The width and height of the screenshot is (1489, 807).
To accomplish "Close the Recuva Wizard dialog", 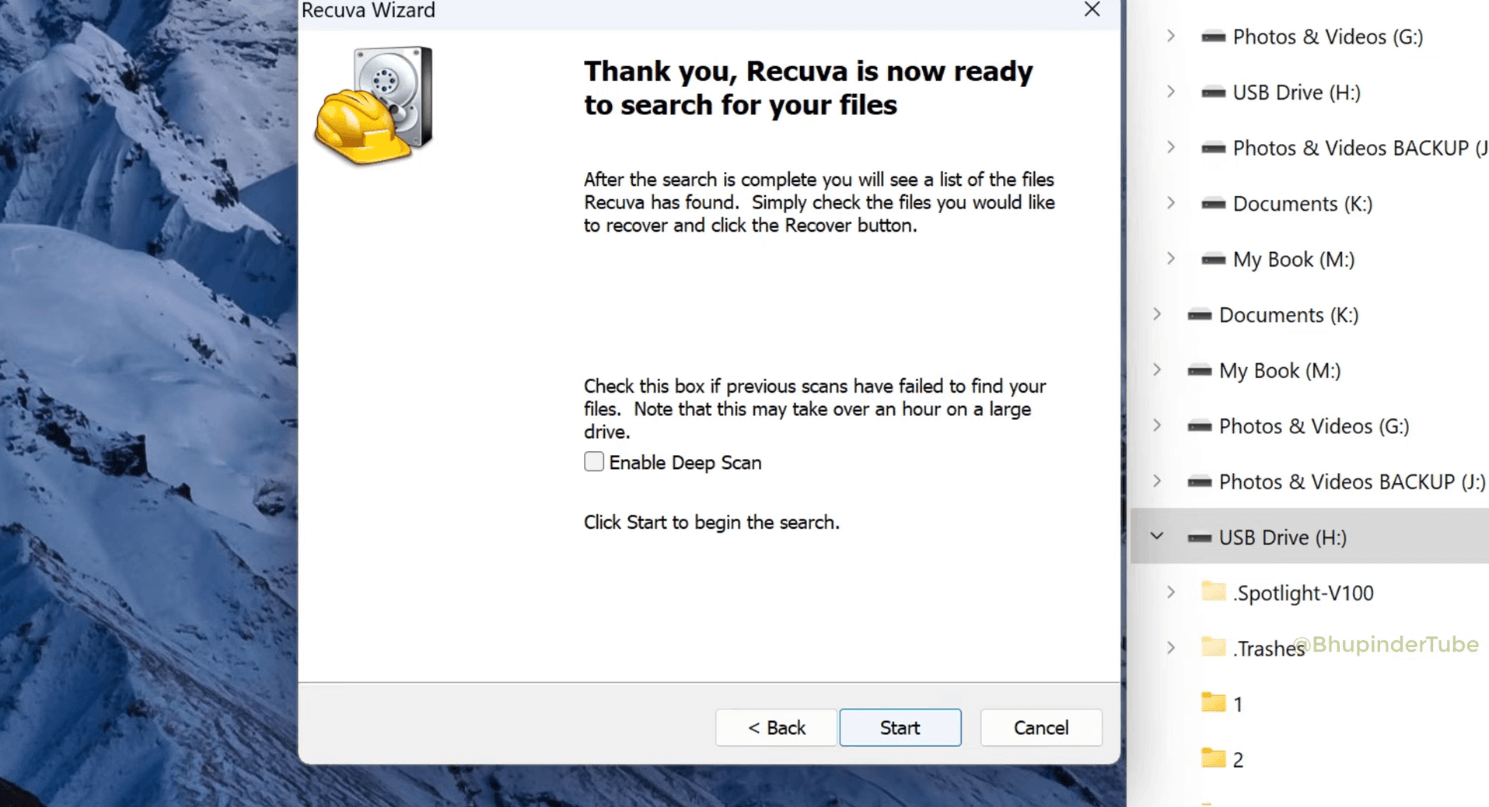I will (1092, 10).
